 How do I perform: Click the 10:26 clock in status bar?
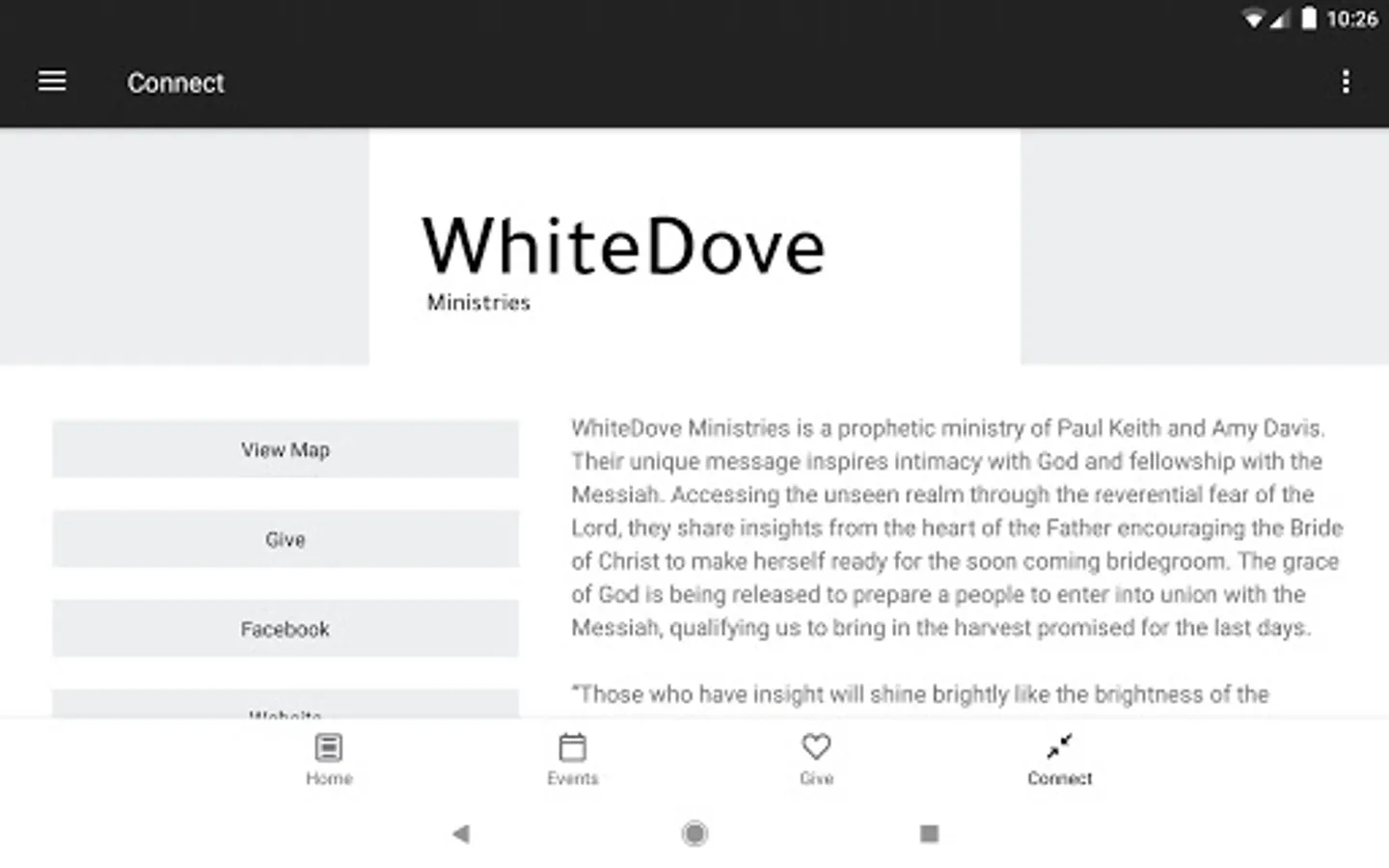click(x=1352, y=19)
